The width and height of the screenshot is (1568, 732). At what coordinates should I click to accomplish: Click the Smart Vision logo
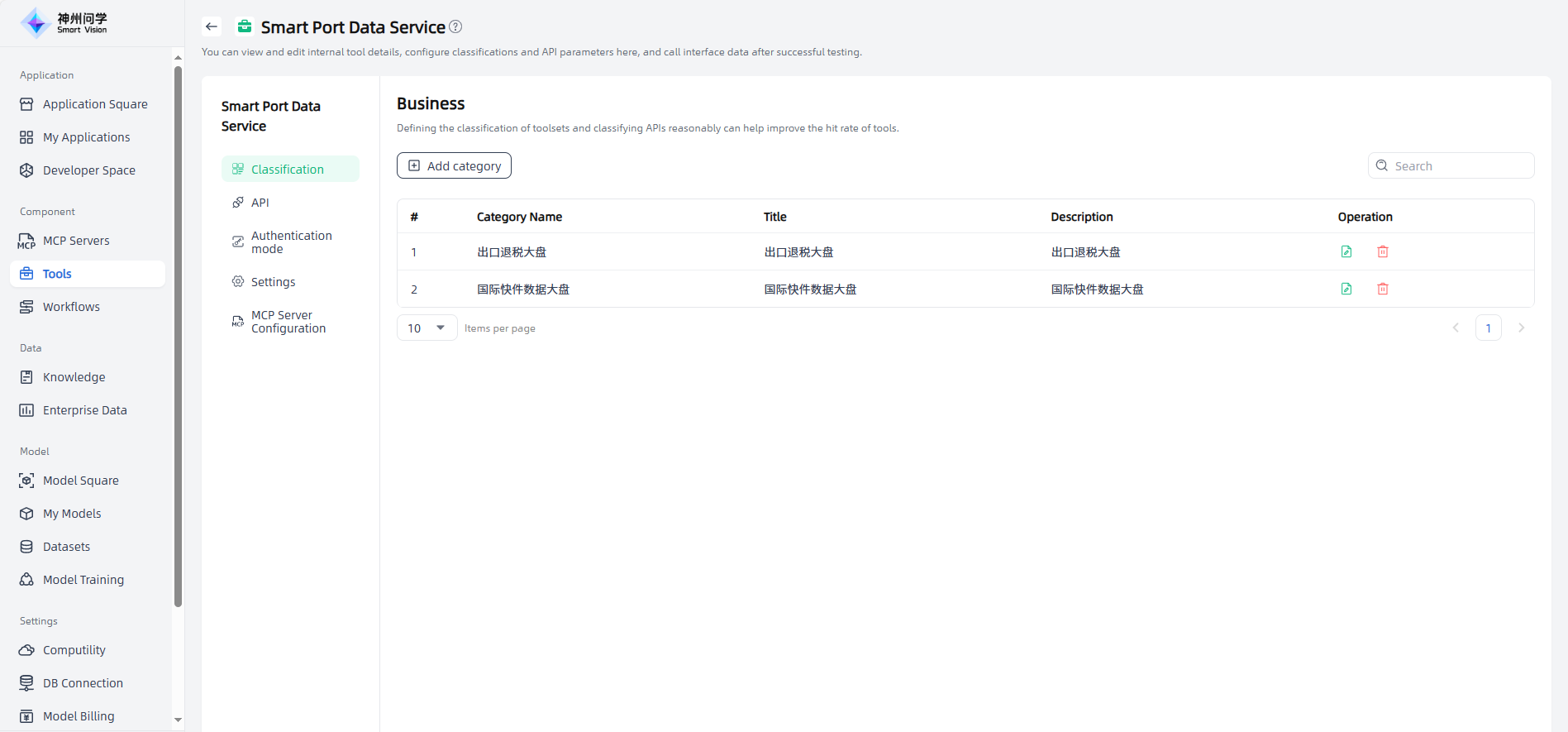point(64,23)
